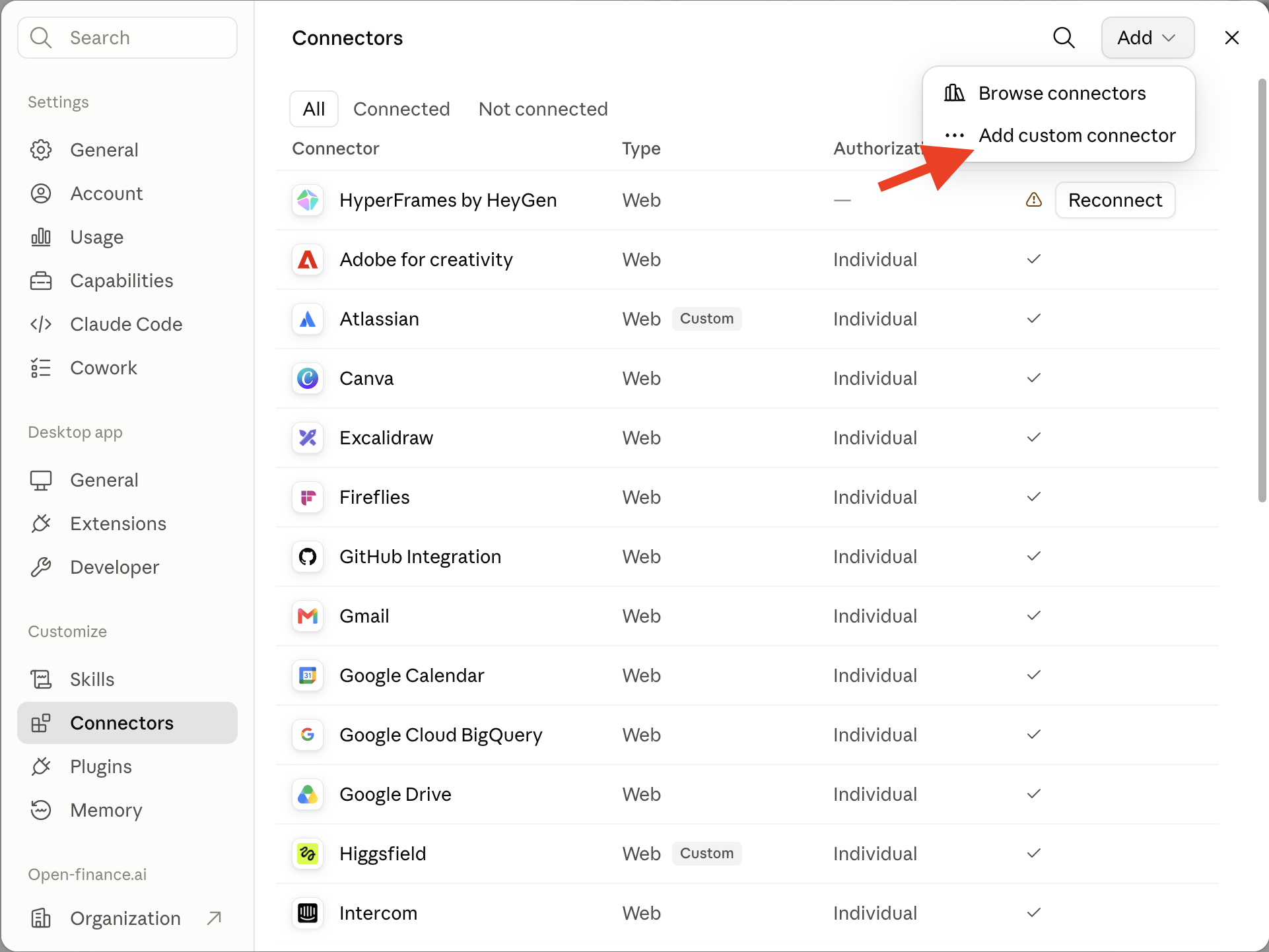This screenshot has width=1269, height=952.
Task: Click the Account person icon
Action: tap(41, 193)
